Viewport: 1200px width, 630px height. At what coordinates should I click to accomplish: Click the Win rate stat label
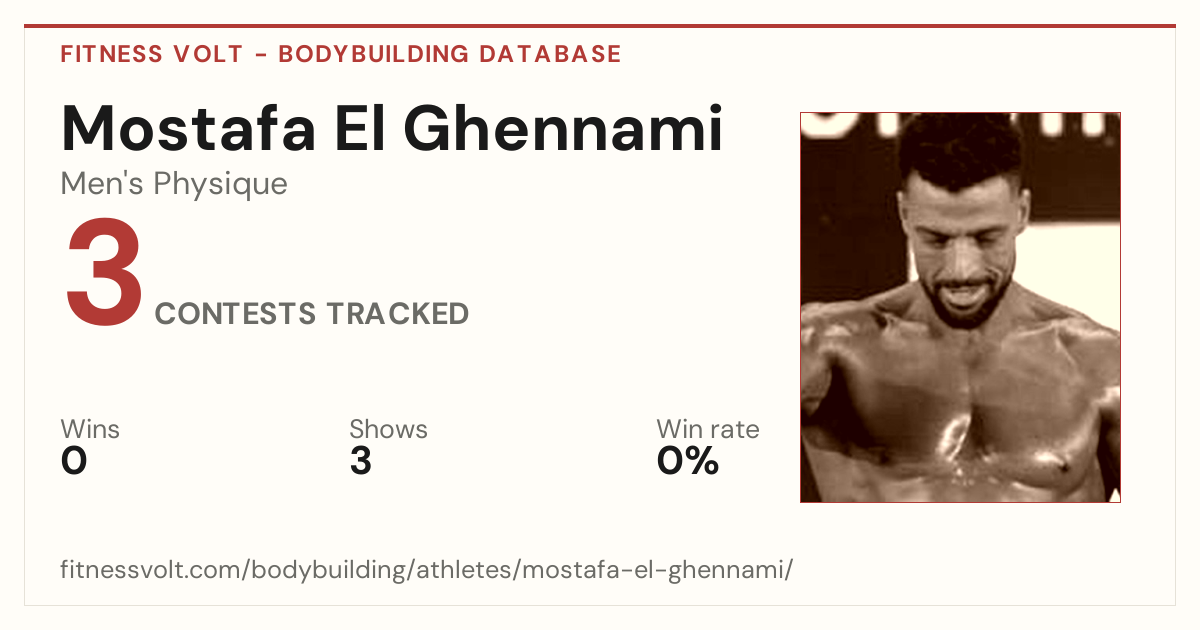[x=708, y=429]
